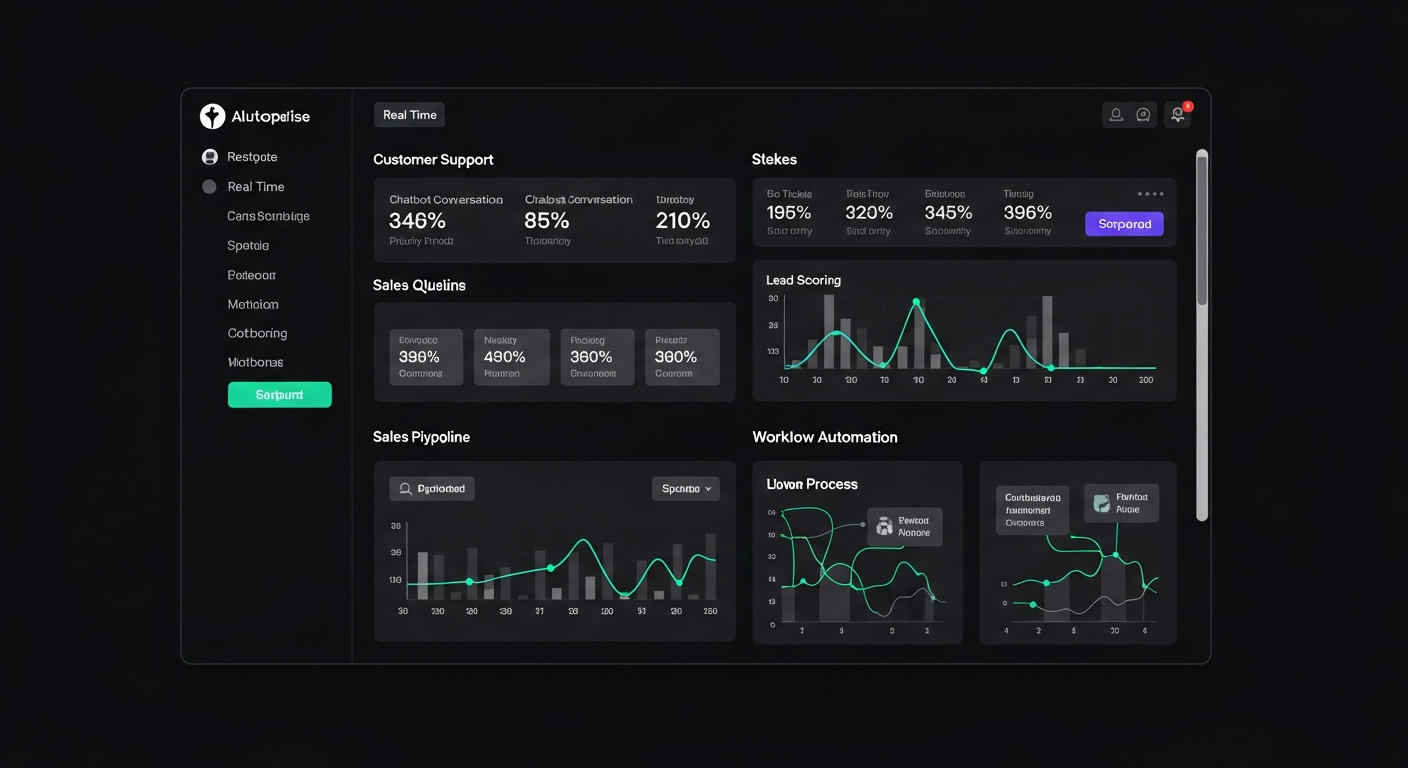Click the Customer Support heading
The image size is (1408, 768).
(433, 160)
